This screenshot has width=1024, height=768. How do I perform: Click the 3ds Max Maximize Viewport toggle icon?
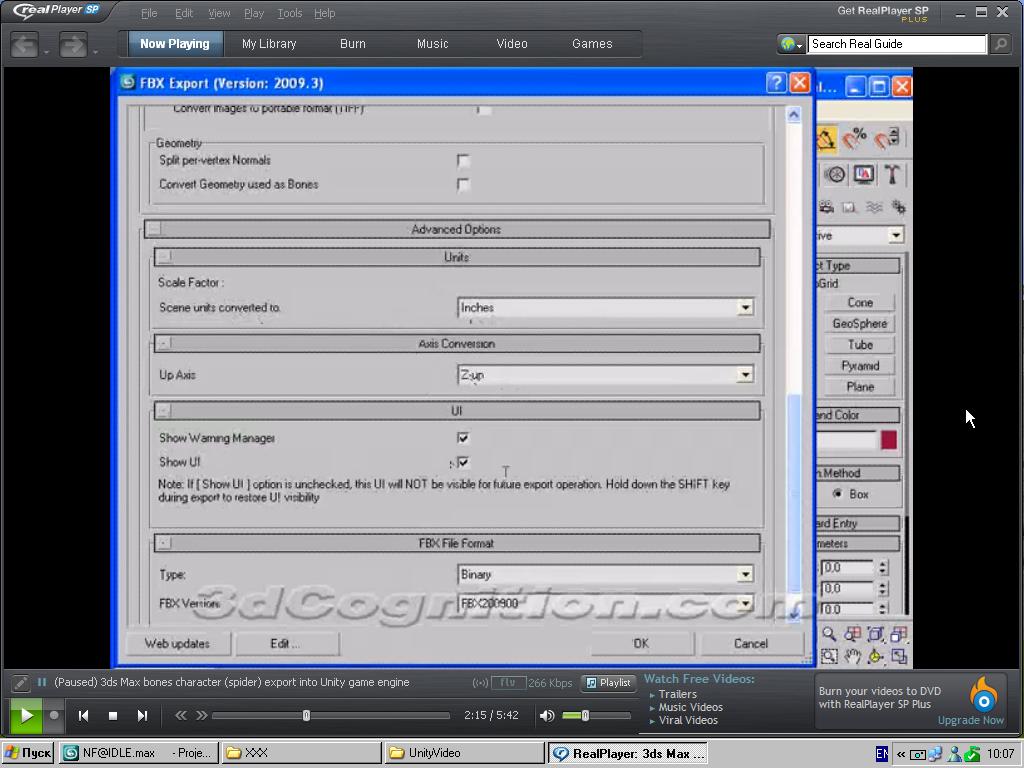point(899,656)
